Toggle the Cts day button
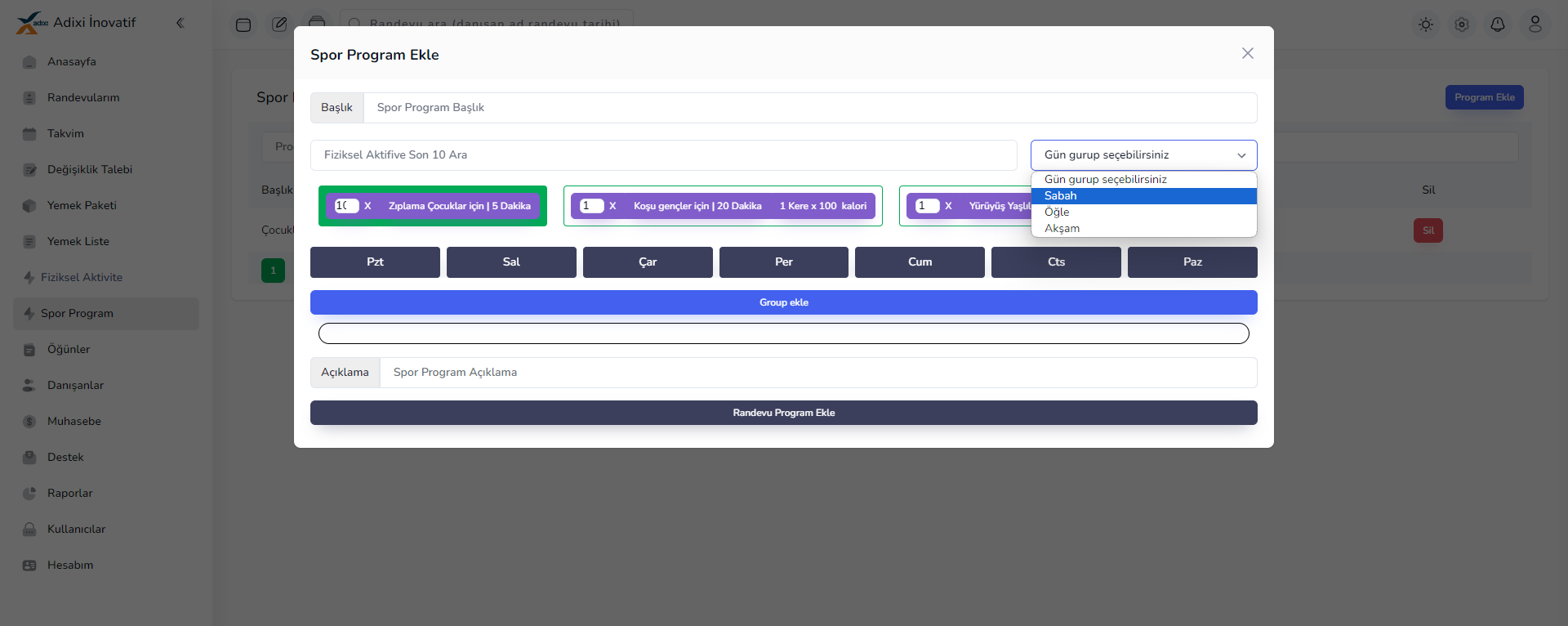Viewport: 1568px width, 626px height. pos(1056,262)
